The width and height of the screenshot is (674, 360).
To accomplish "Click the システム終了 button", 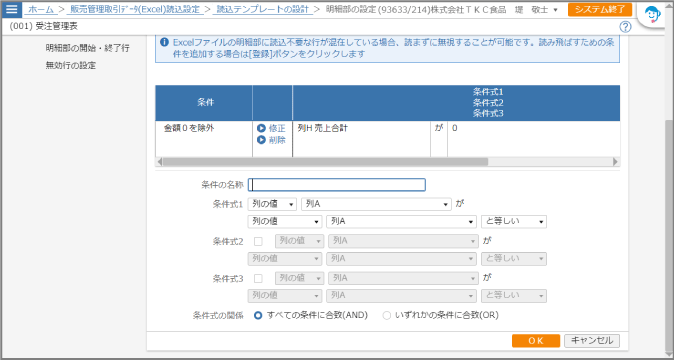I will click(x=600, y=9).
